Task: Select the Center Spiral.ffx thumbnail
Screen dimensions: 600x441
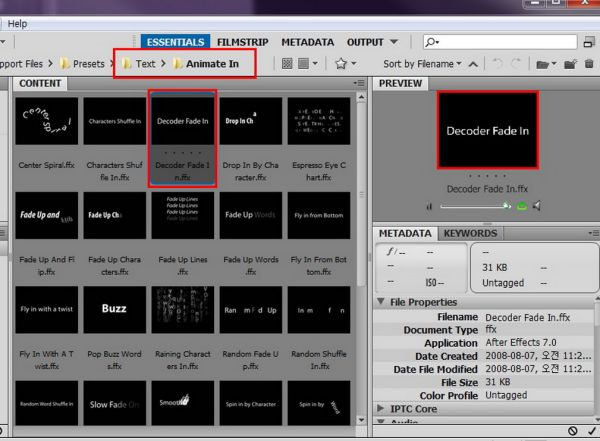Action: pyautogui.click(x=47, y=121)
